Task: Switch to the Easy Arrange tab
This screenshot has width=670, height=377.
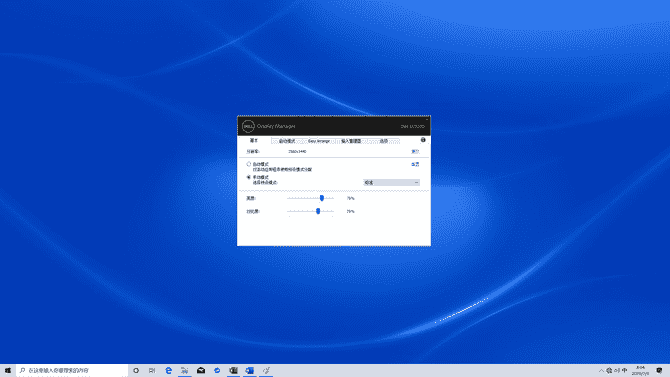Action: tap(319, 141)
